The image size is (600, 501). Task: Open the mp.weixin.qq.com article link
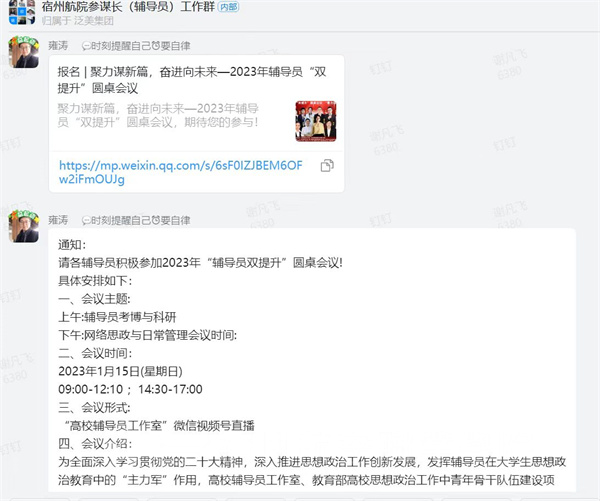181,172
